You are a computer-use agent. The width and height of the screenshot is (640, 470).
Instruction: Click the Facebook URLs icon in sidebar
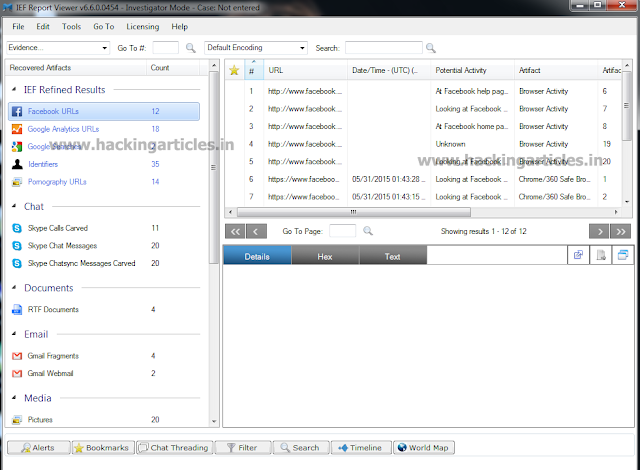tap(17, 111)
